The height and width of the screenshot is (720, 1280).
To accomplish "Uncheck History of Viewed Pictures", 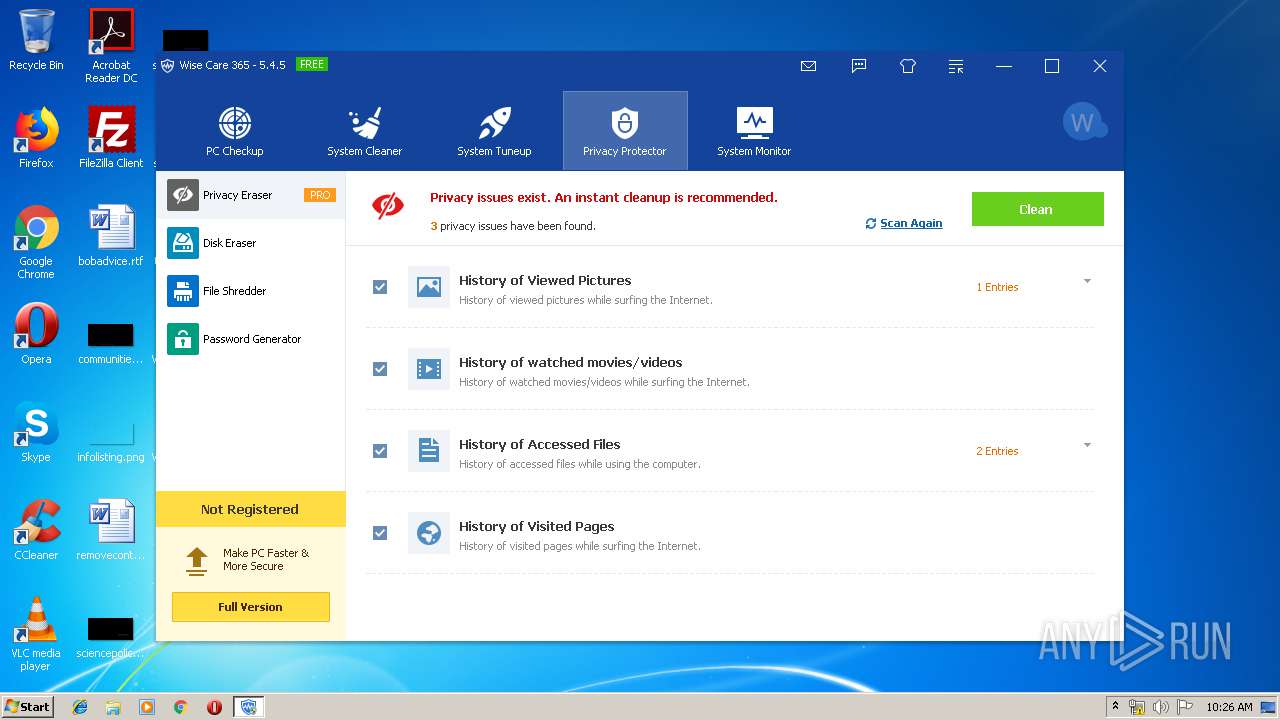I will (x=380, y=287).
